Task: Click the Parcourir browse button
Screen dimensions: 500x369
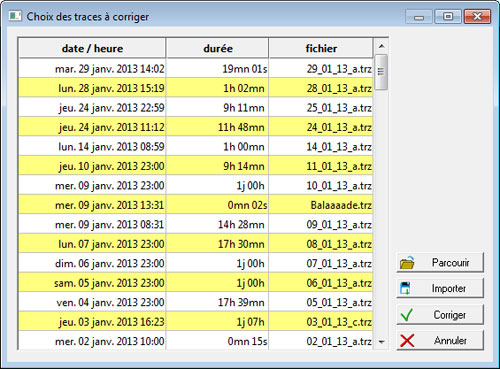Action: (x=440, y=263)
